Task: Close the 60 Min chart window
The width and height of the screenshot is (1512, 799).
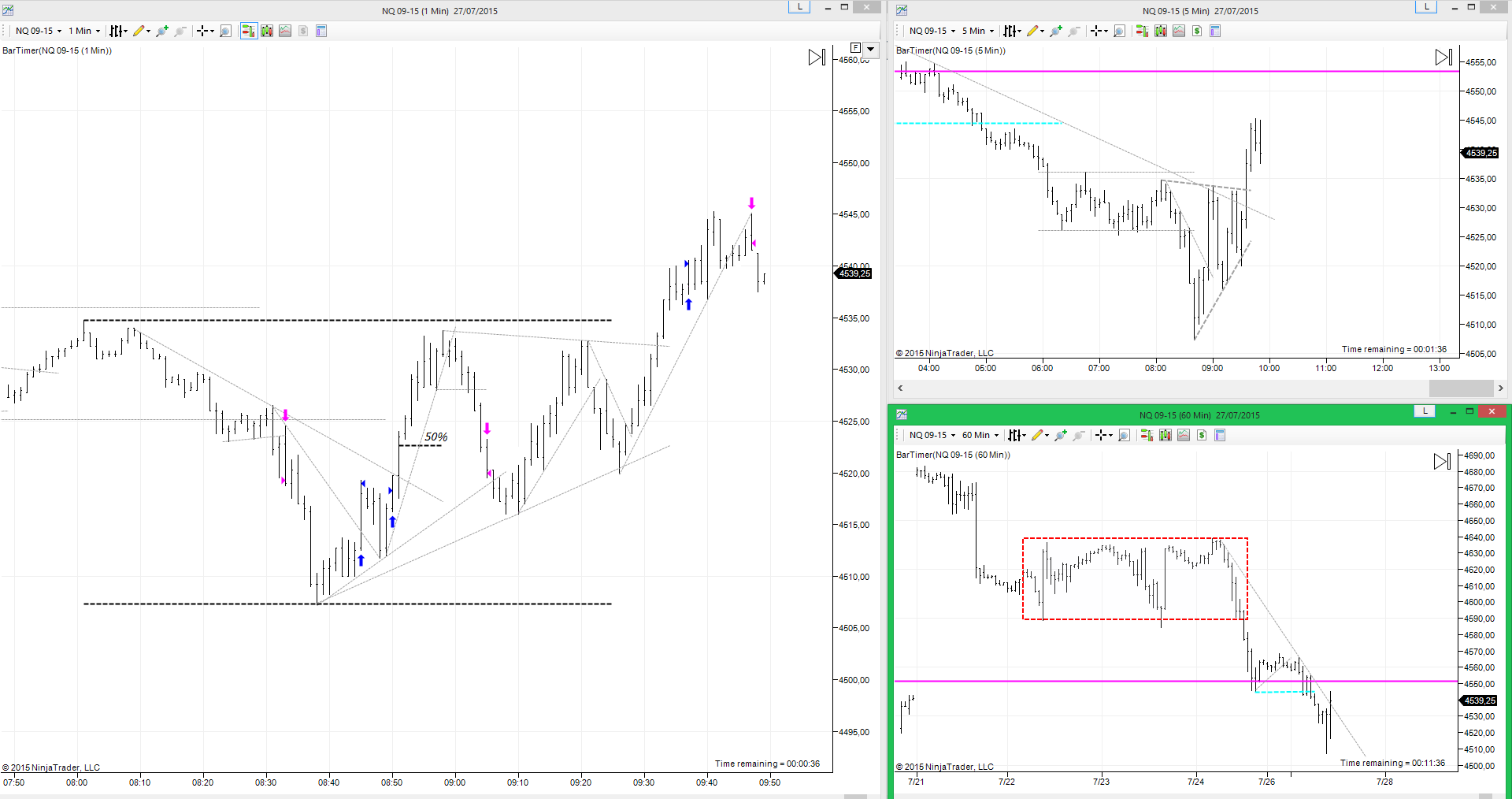Action: pos(1492,411)
